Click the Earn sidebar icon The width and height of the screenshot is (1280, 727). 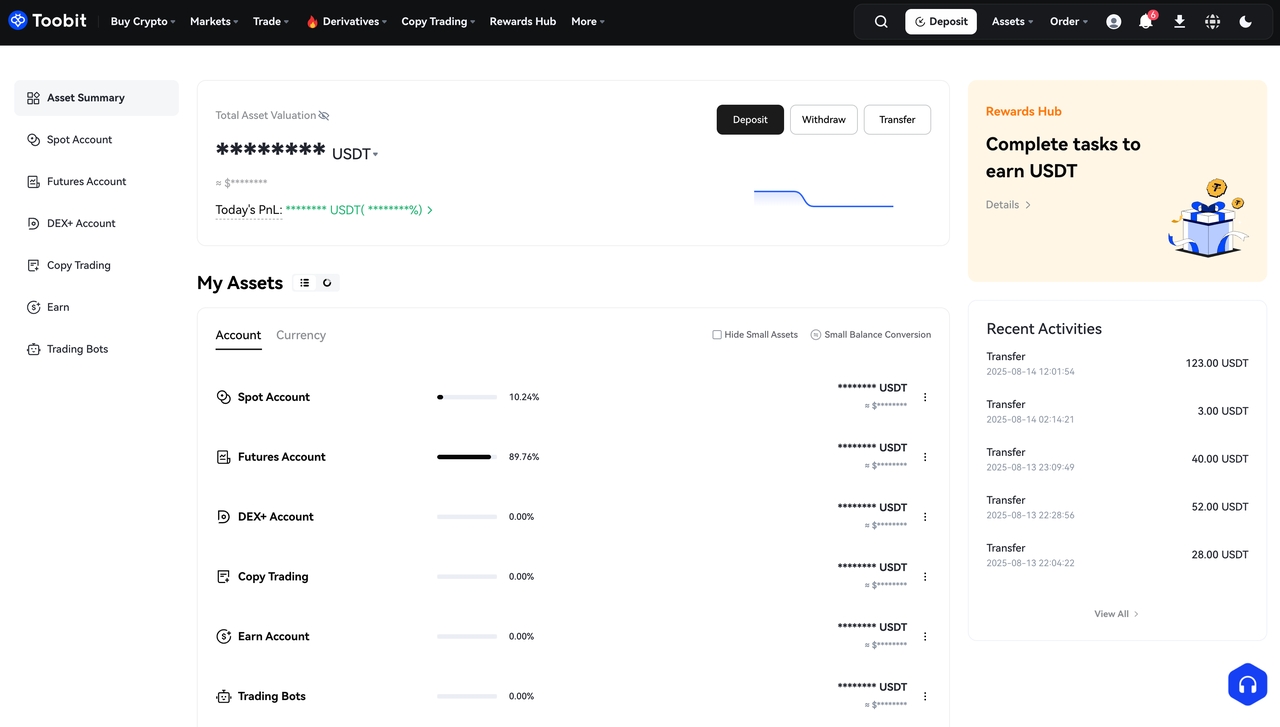click(34, 308)
